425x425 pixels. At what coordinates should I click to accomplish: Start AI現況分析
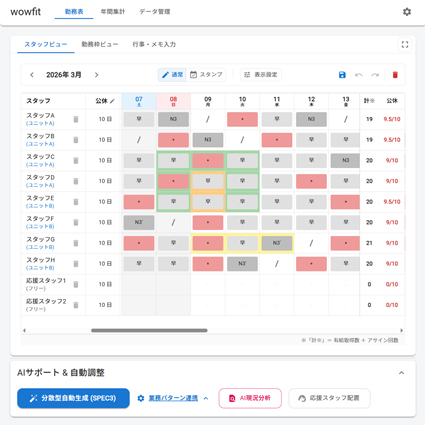(250, 398)
